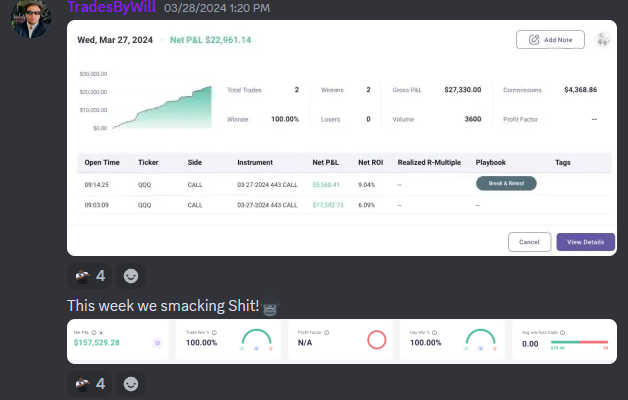This screenshot has width=628, height=400.
Task: Select the Break & Retest playbook tag
Action: coord(506,183)
